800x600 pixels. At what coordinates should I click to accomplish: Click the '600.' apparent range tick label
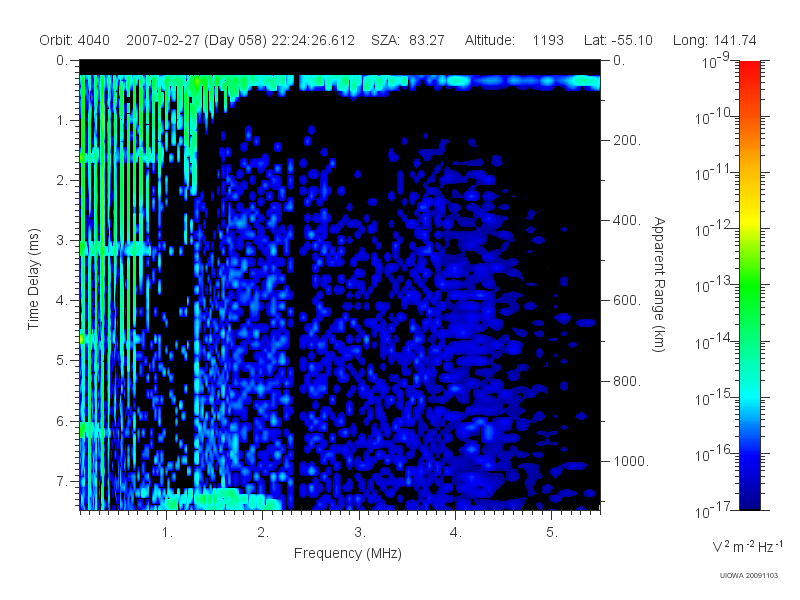tap(627, 301)
